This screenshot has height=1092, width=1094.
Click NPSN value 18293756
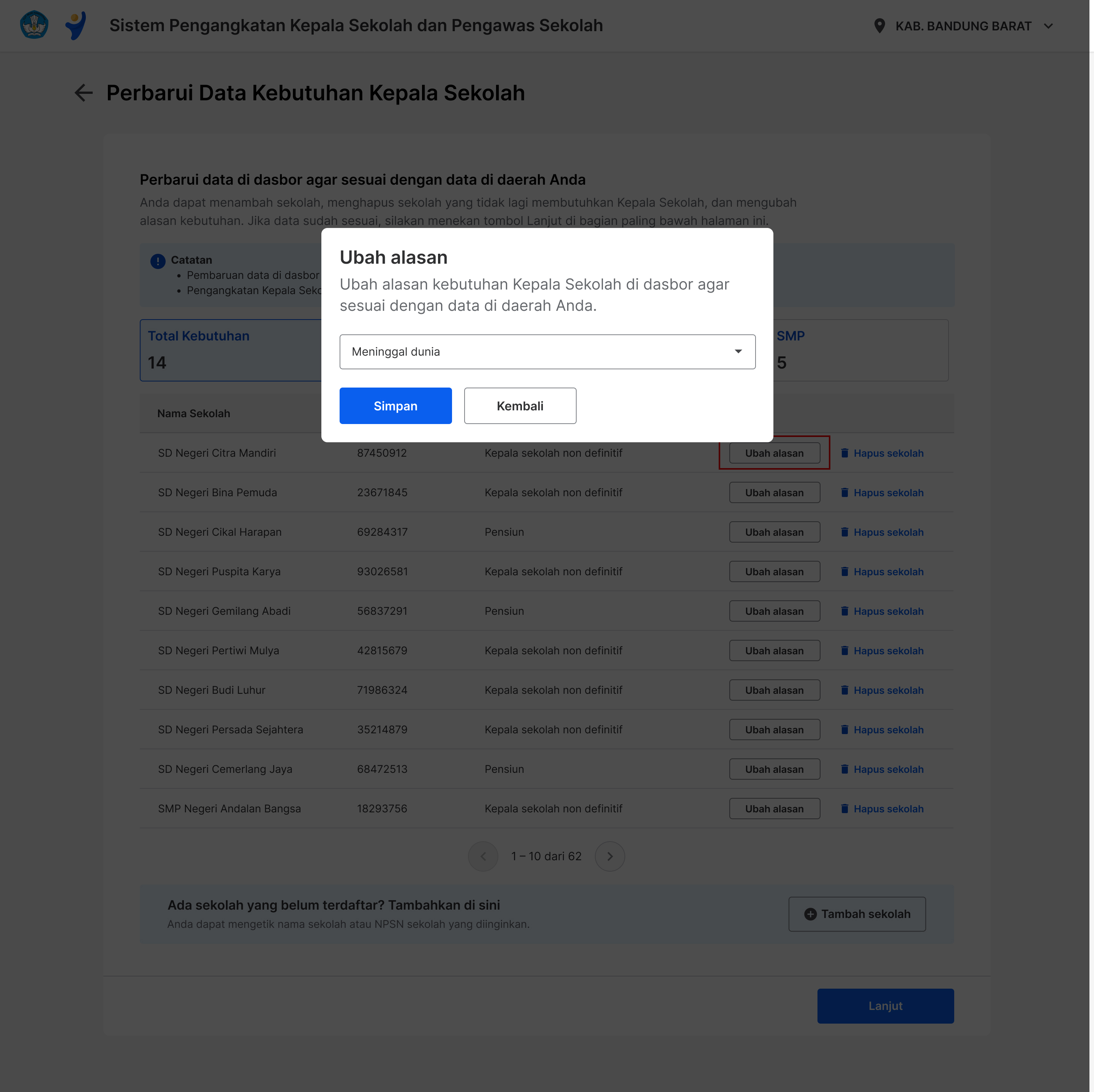coord(382,809)
